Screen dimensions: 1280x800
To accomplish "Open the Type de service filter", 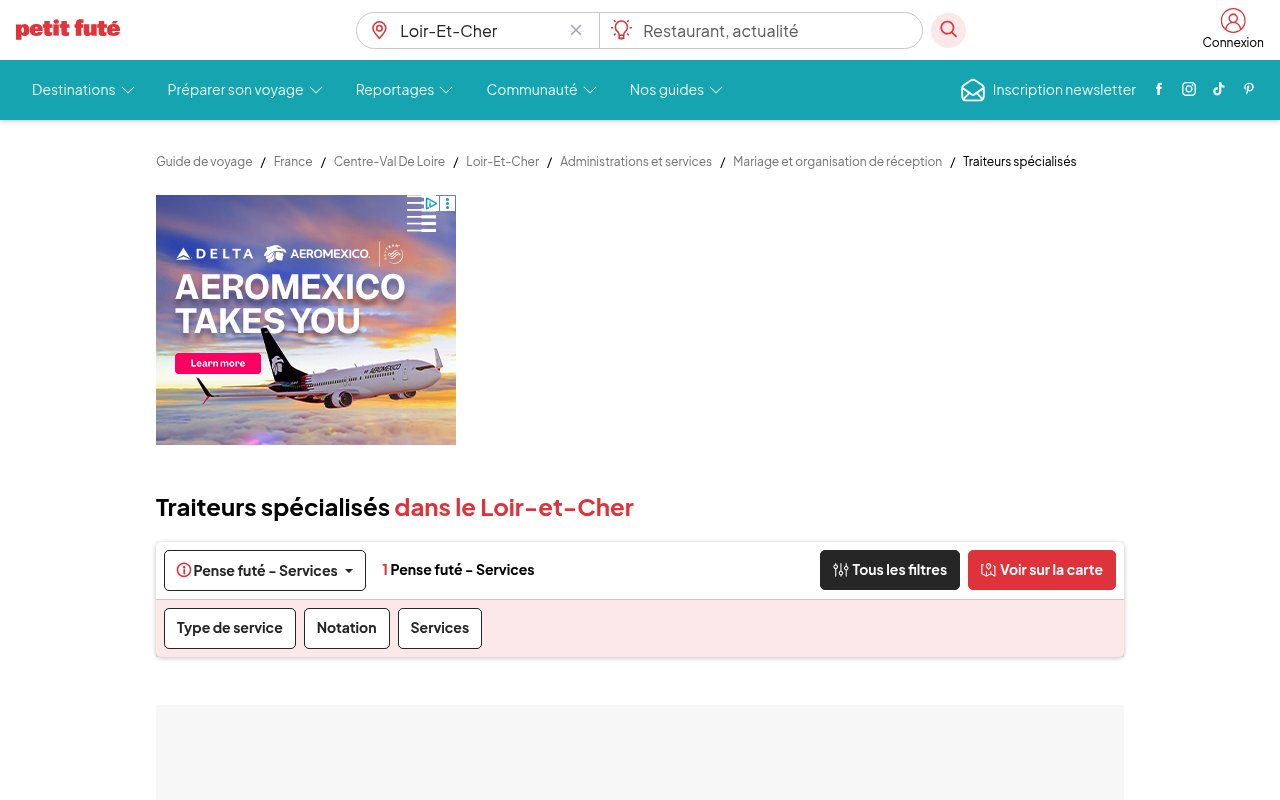I will pyautogui.click(x=230, y=628).
